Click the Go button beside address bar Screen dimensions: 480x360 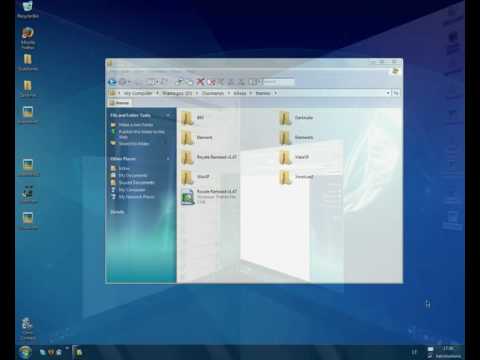(x=396, y=93)
